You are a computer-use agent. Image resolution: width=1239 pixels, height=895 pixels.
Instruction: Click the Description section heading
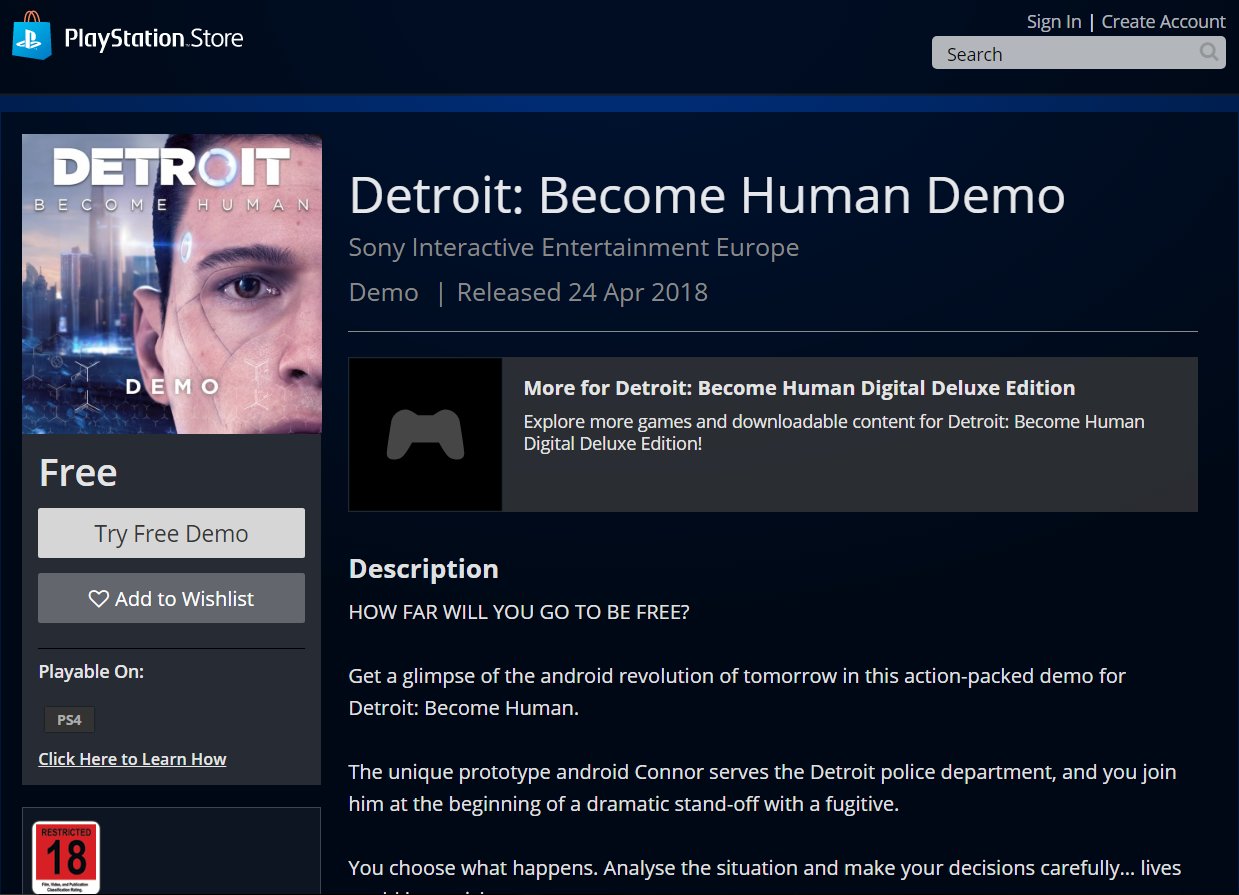click(x=423, y=568)
